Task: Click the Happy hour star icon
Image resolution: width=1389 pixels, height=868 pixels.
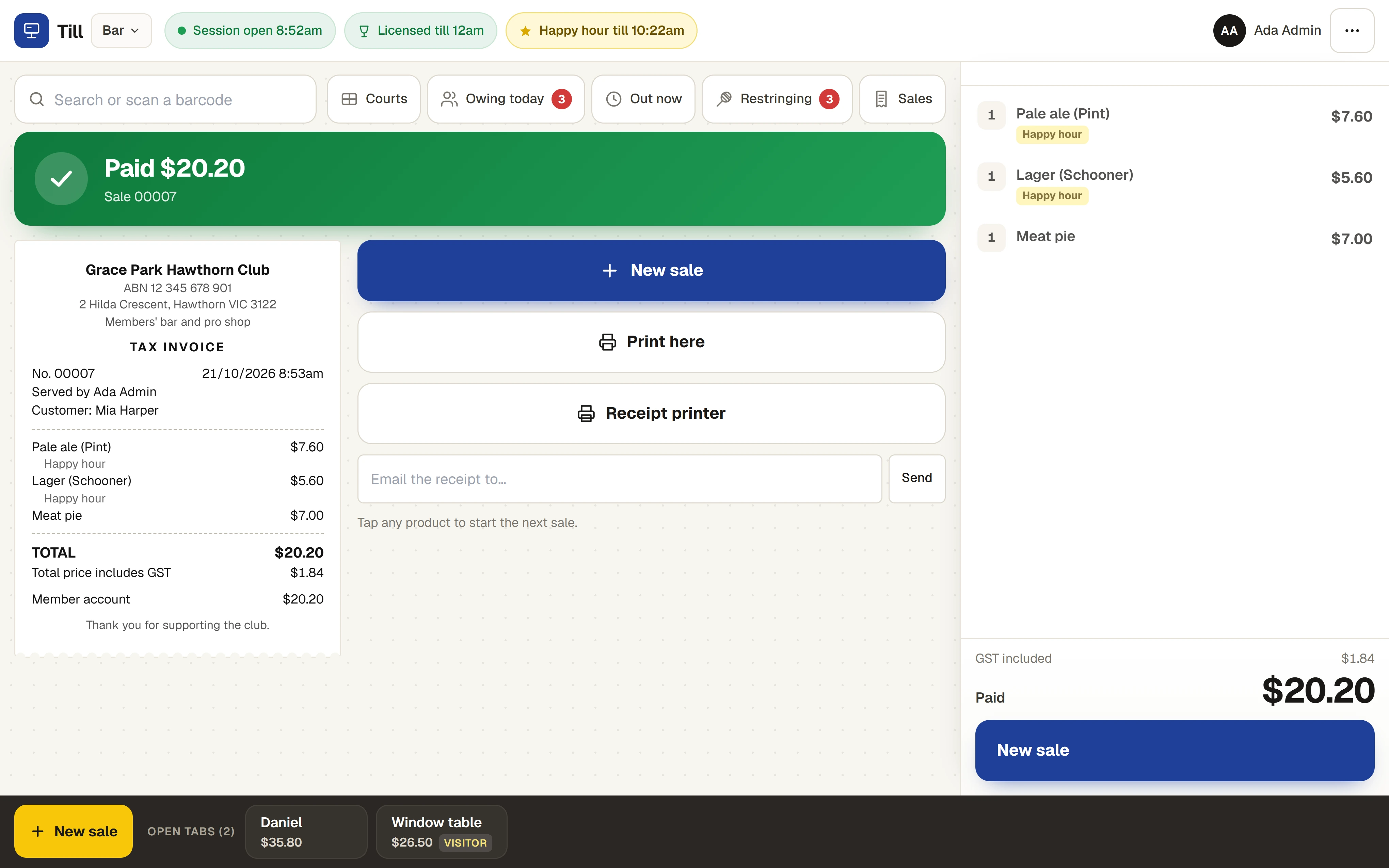Action: pos(525,31)
